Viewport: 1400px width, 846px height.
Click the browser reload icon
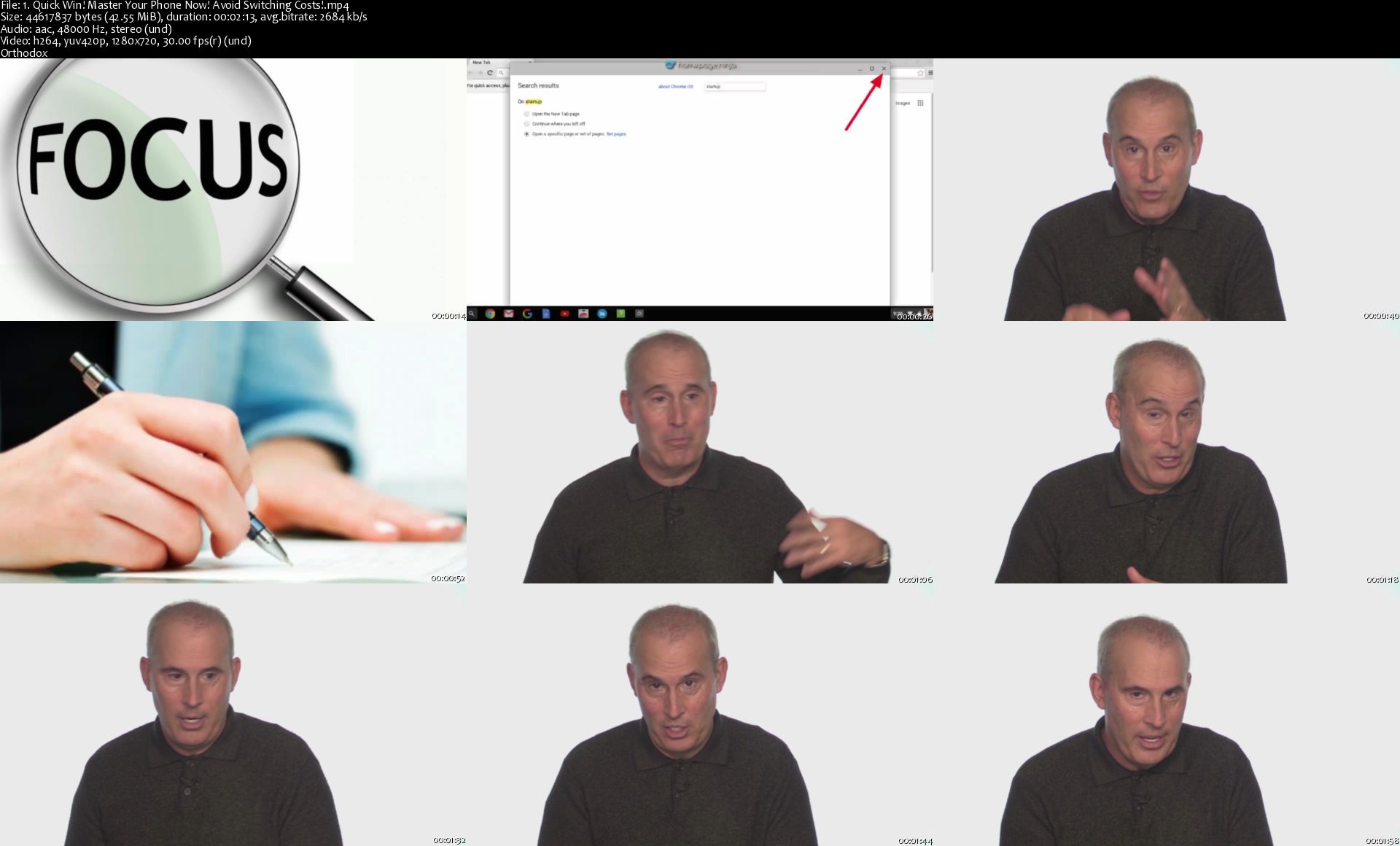(490, 73)
